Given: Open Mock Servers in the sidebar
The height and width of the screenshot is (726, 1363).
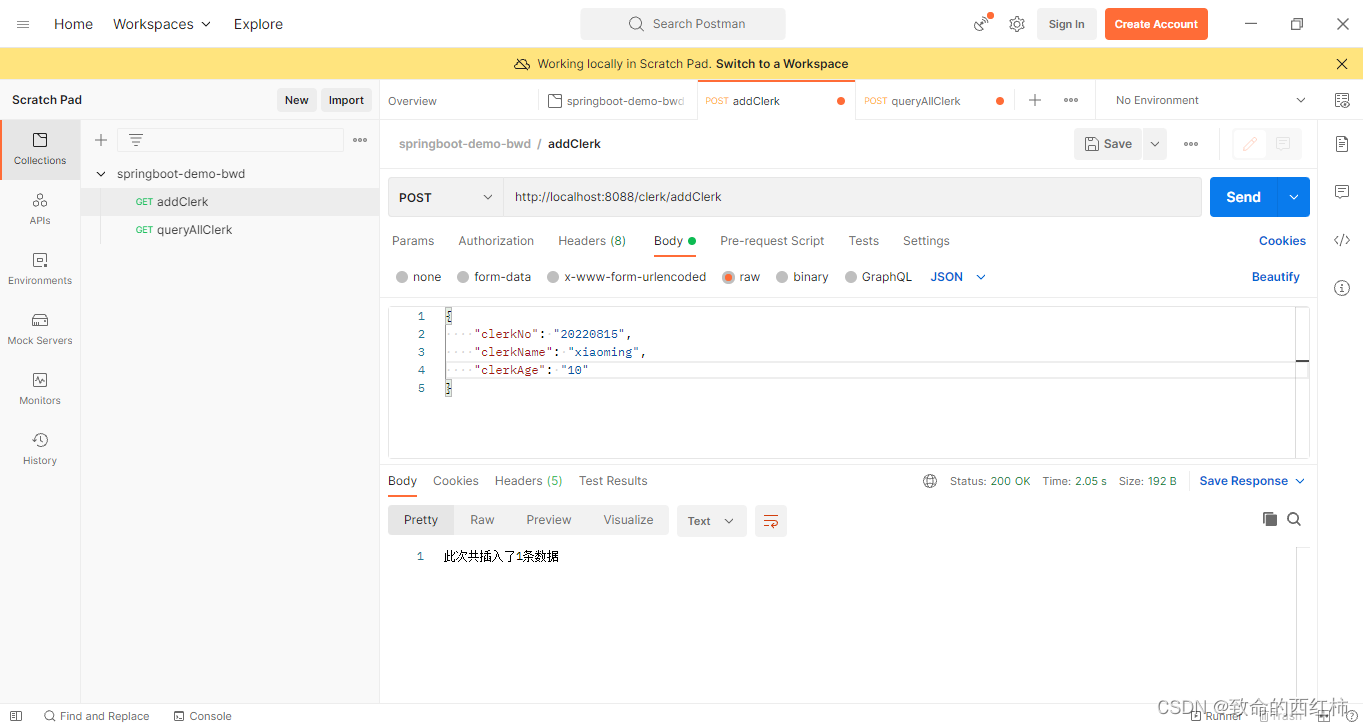Looking at the screenshot, I should point(40,329).
